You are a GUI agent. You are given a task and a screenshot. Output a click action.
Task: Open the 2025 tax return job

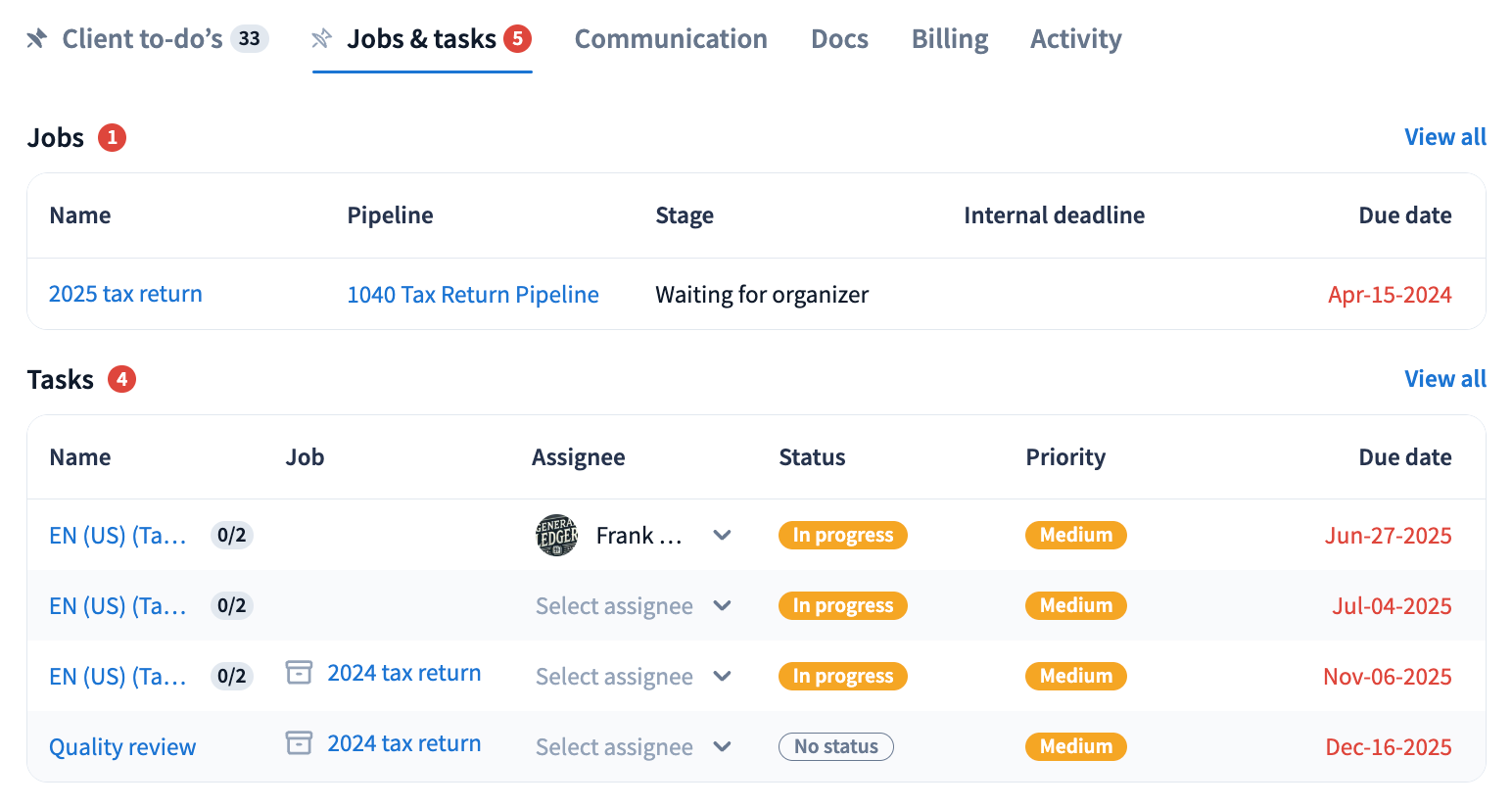(x=125, y=294)
